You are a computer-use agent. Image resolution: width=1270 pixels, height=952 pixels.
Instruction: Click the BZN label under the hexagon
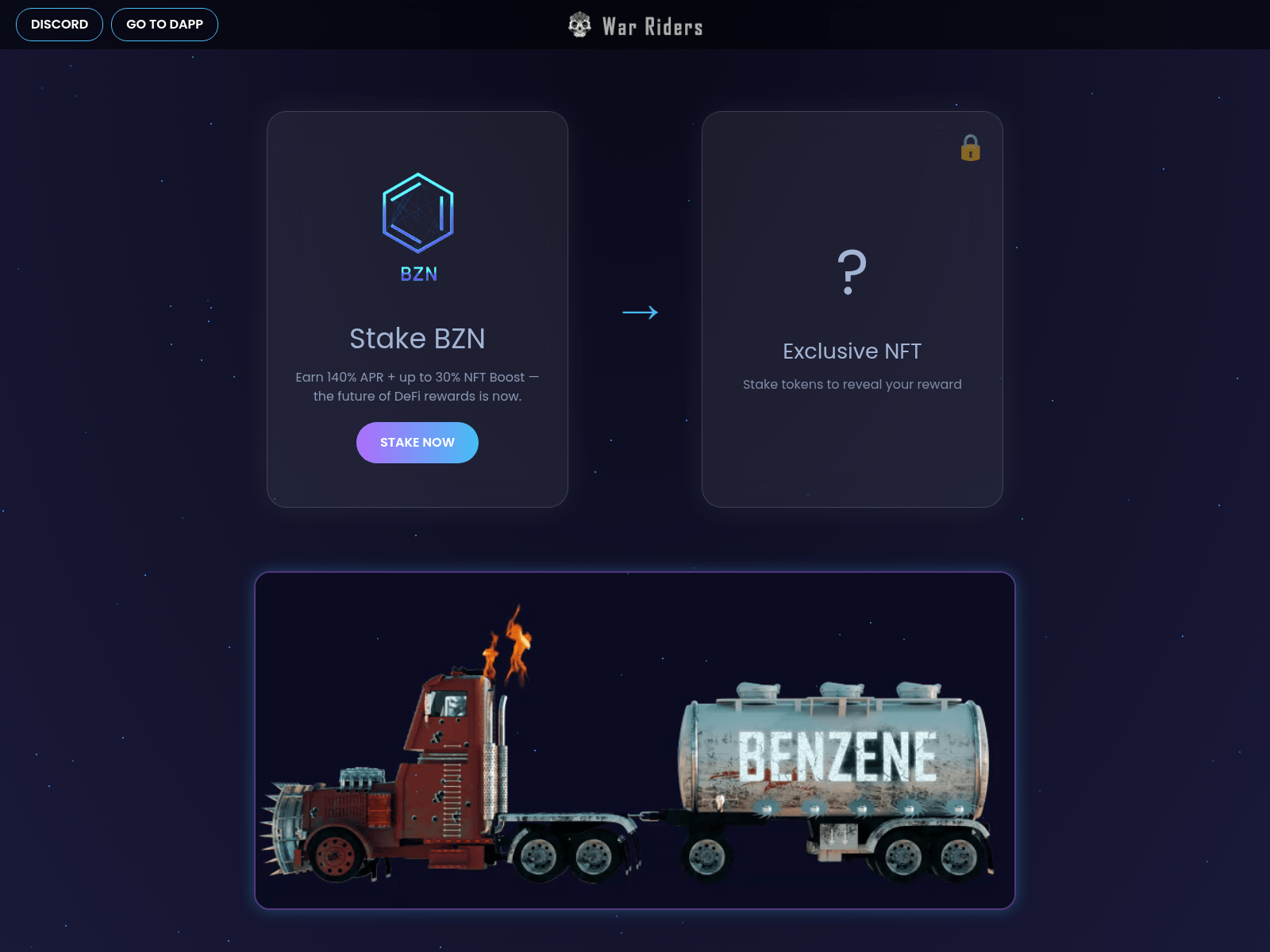pos(418,274)
